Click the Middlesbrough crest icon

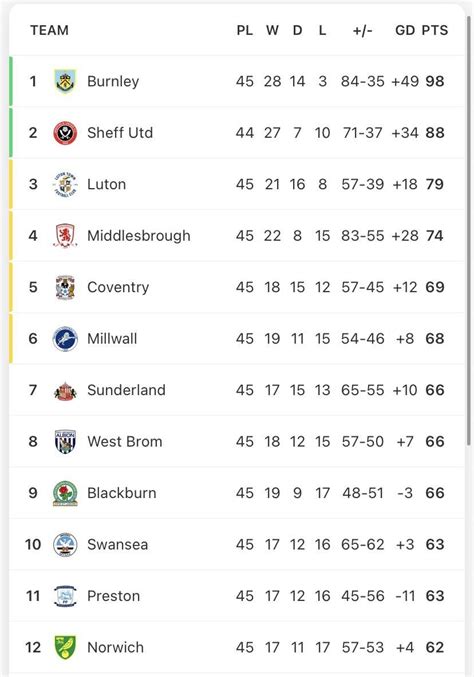65,236
